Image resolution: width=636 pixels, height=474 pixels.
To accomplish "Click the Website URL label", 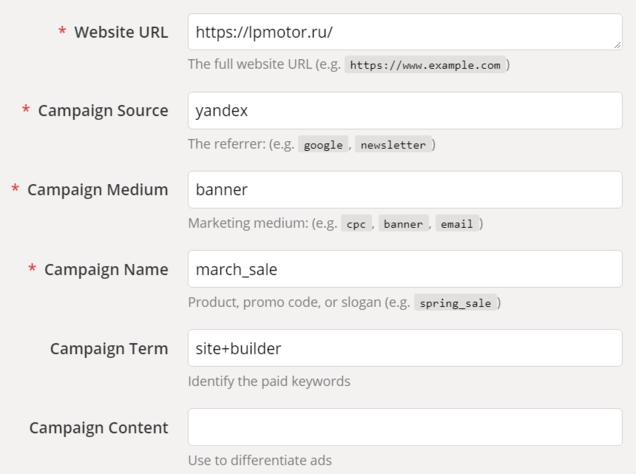I will [x=121, y=32].
